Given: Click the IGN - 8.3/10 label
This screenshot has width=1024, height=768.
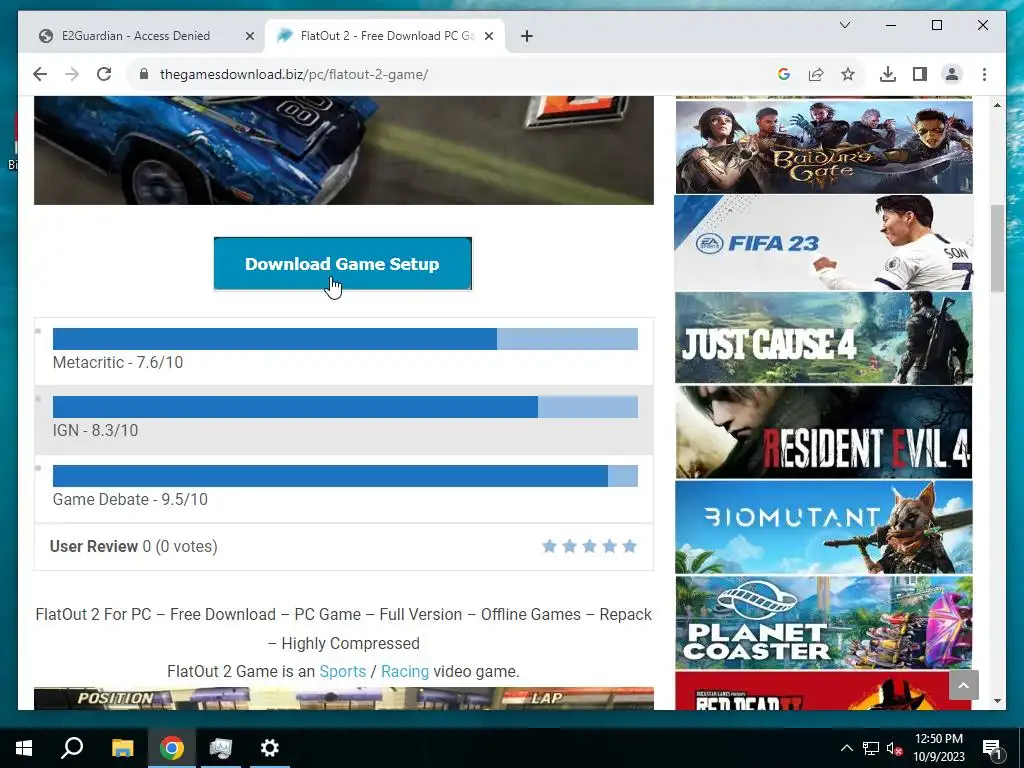Looking at the screenshot, I should click(95, 430).
